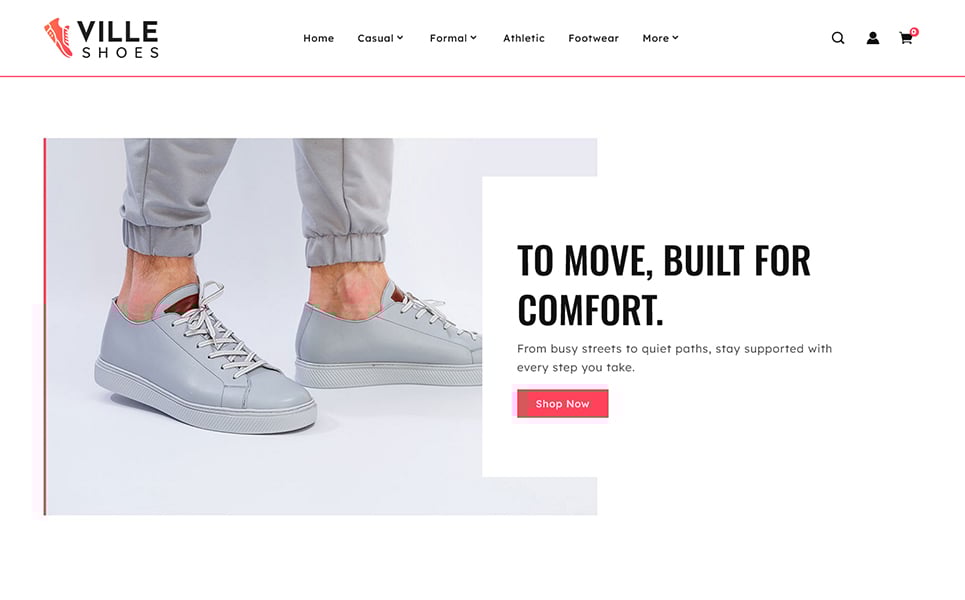965x600 pixels.
Task: Navigate to the Footwear link
Action: [x=593, y=38]
